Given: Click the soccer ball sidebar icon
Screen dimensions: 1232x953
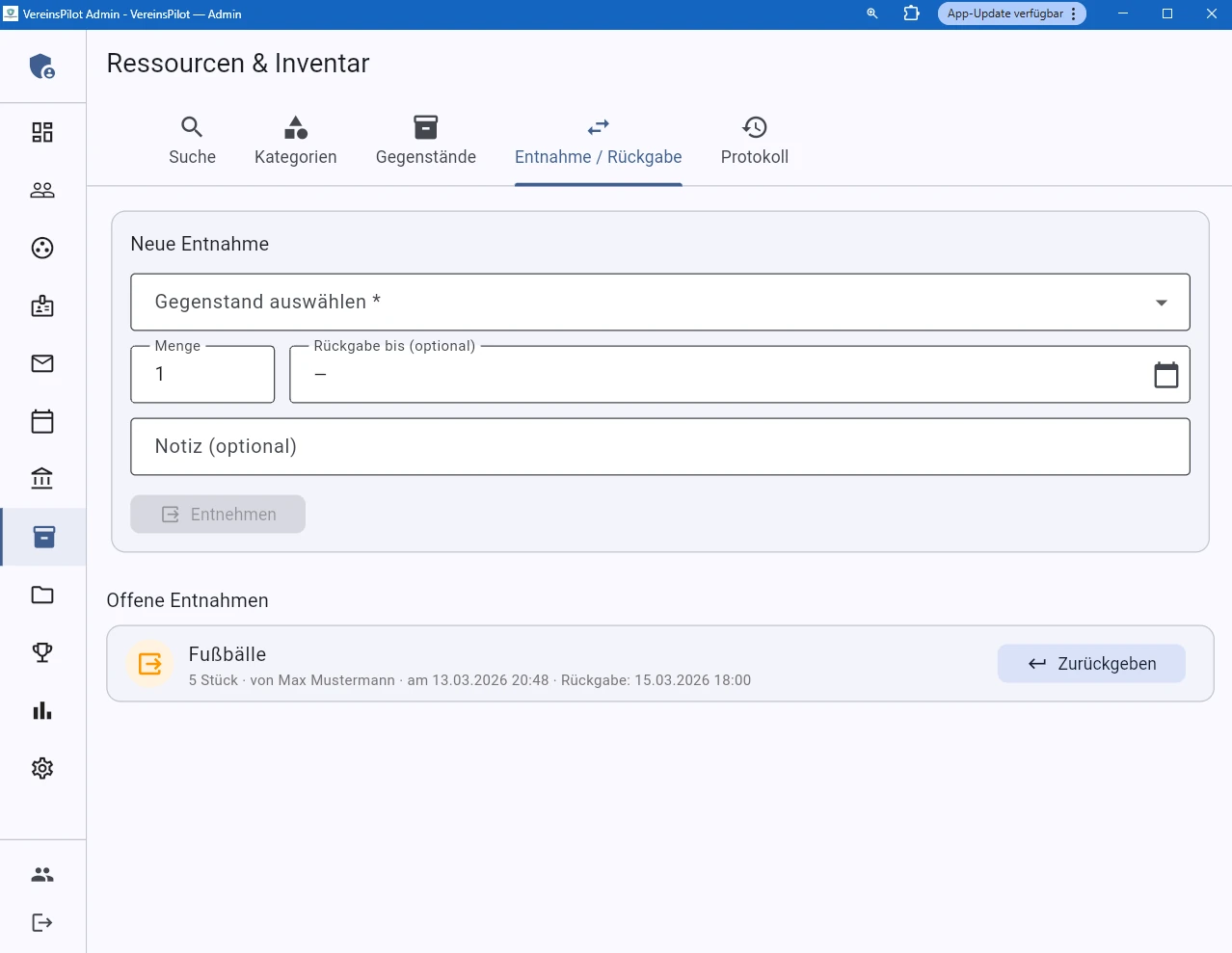Looking at the screenshot, I should coord(42,248).
